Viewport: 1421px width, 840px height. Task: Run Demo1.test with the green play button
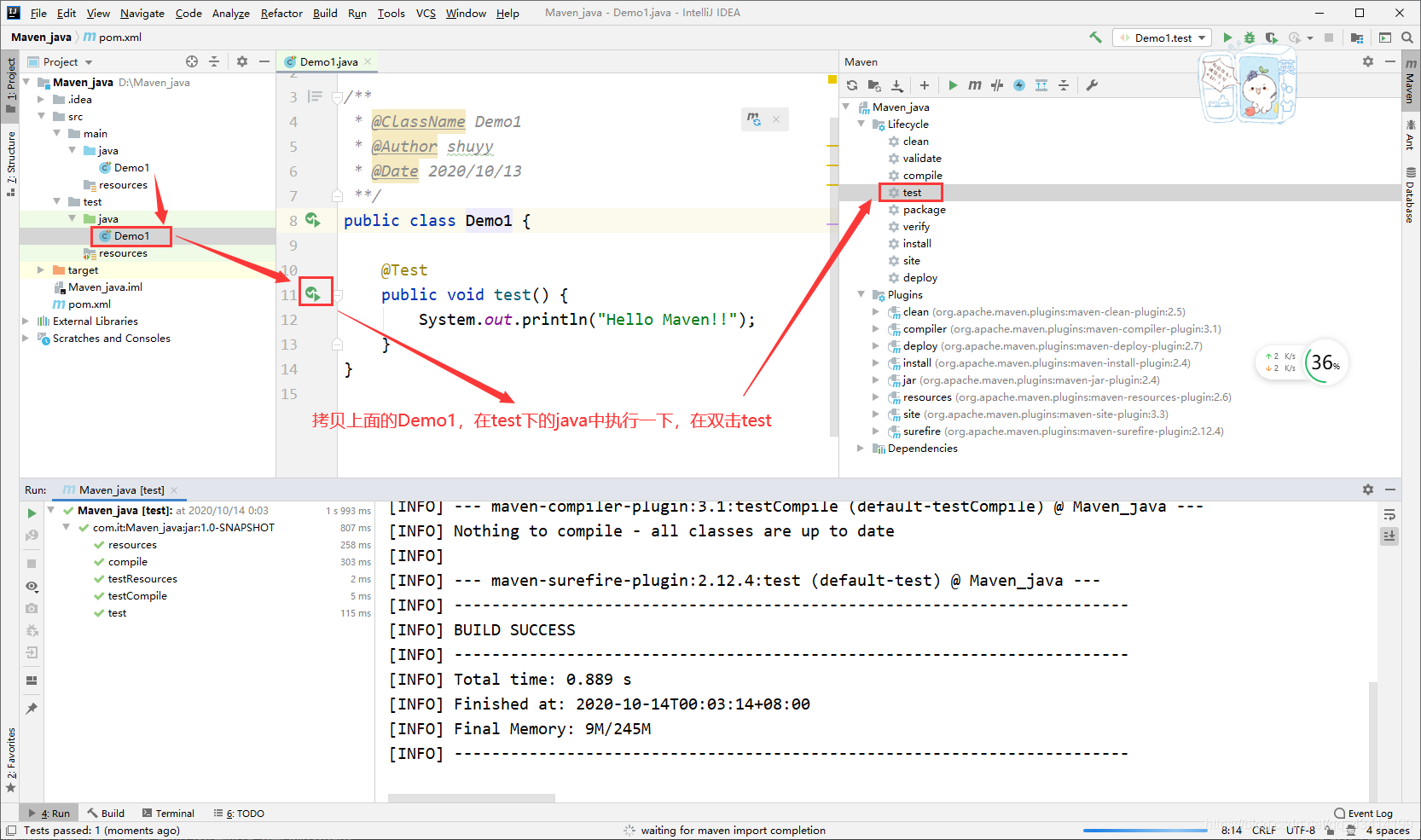(1227, 38)
